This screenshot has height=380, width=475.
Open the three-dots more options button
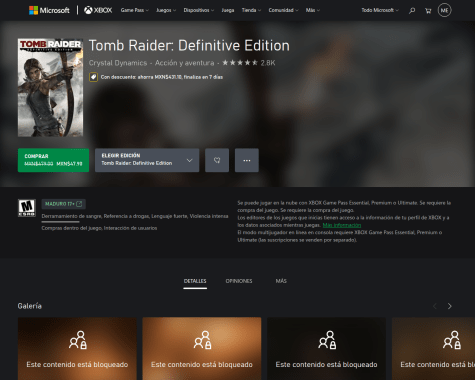pos(247,160)
